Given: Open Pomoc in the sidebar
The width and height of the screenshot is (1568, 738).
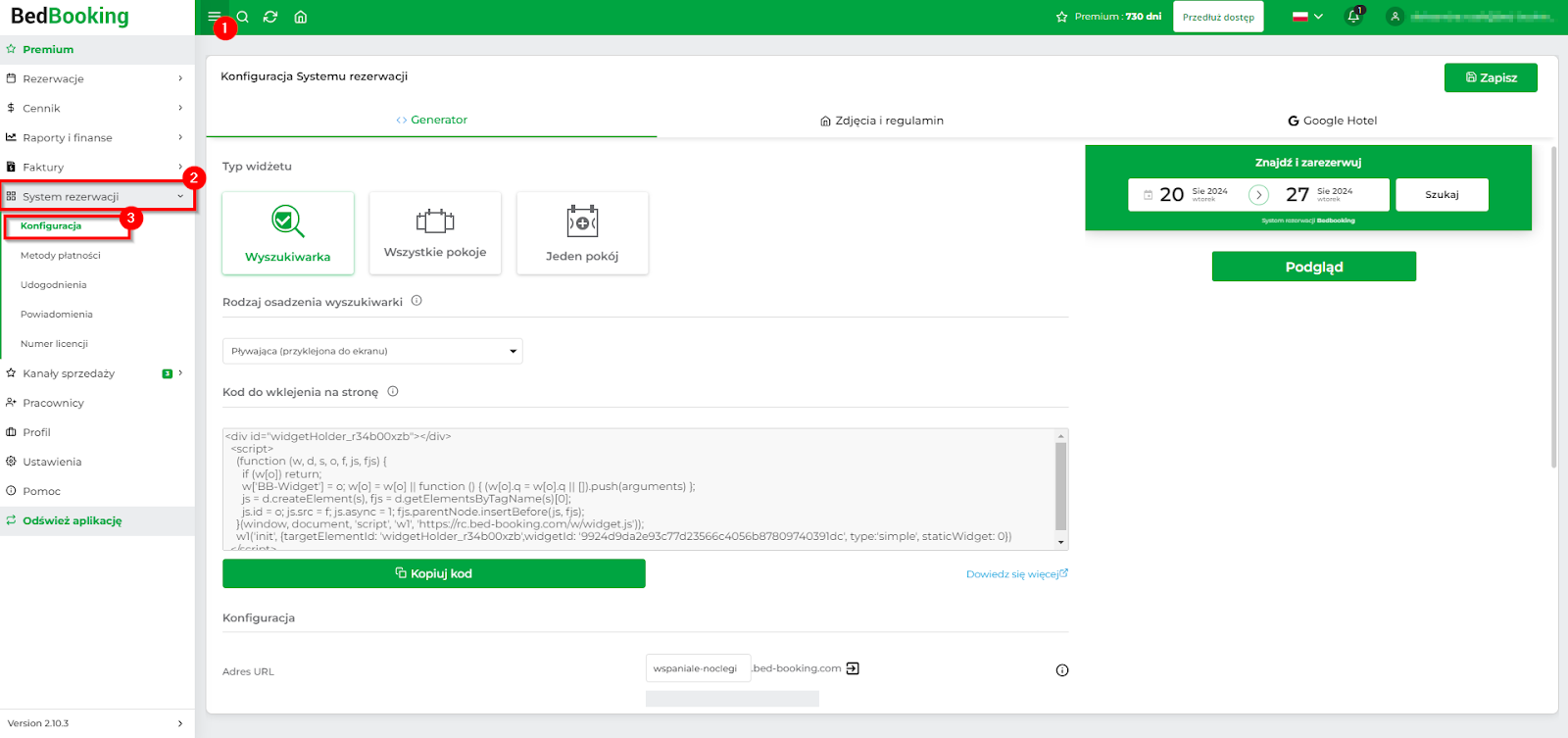Looking at the screenshot, I should (97, 491).
